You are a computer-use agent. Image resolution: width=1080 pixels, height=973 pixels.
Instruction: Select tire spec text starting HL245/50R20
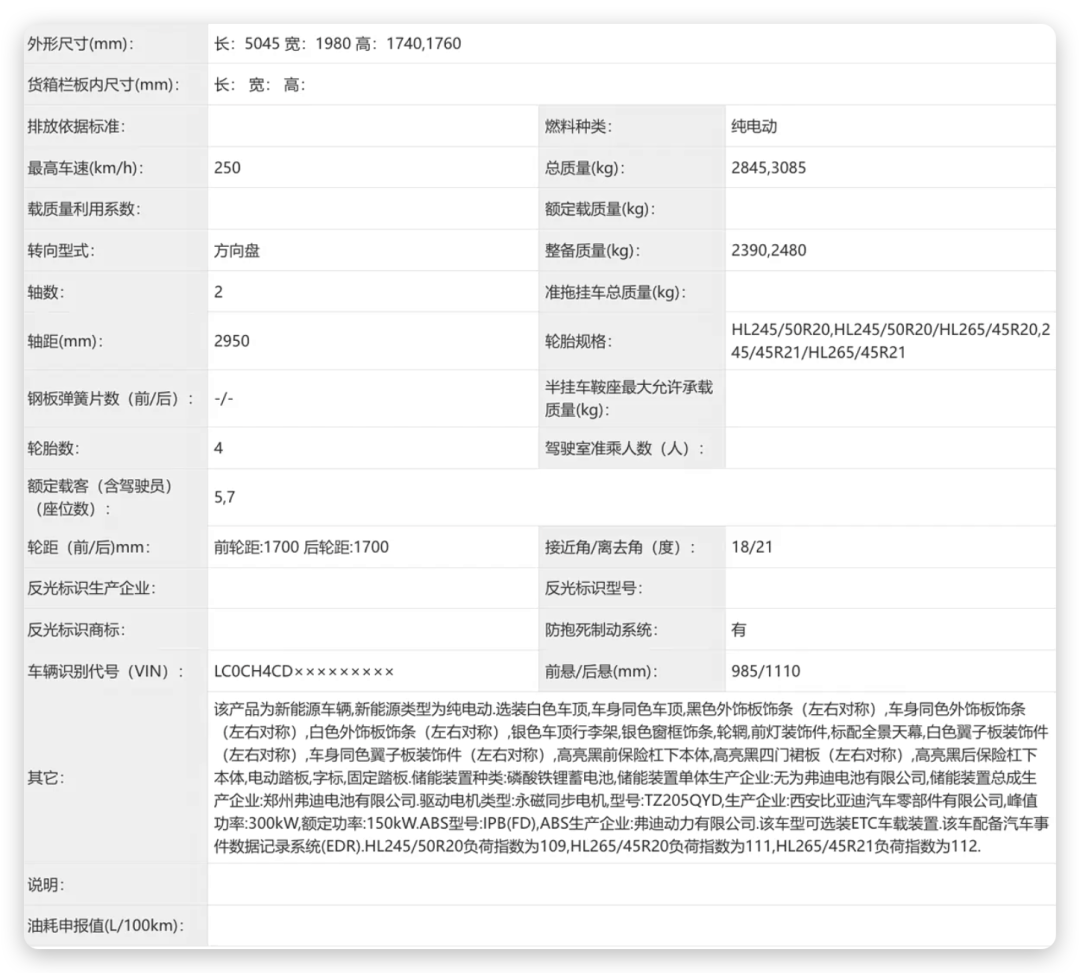[891, 341]
